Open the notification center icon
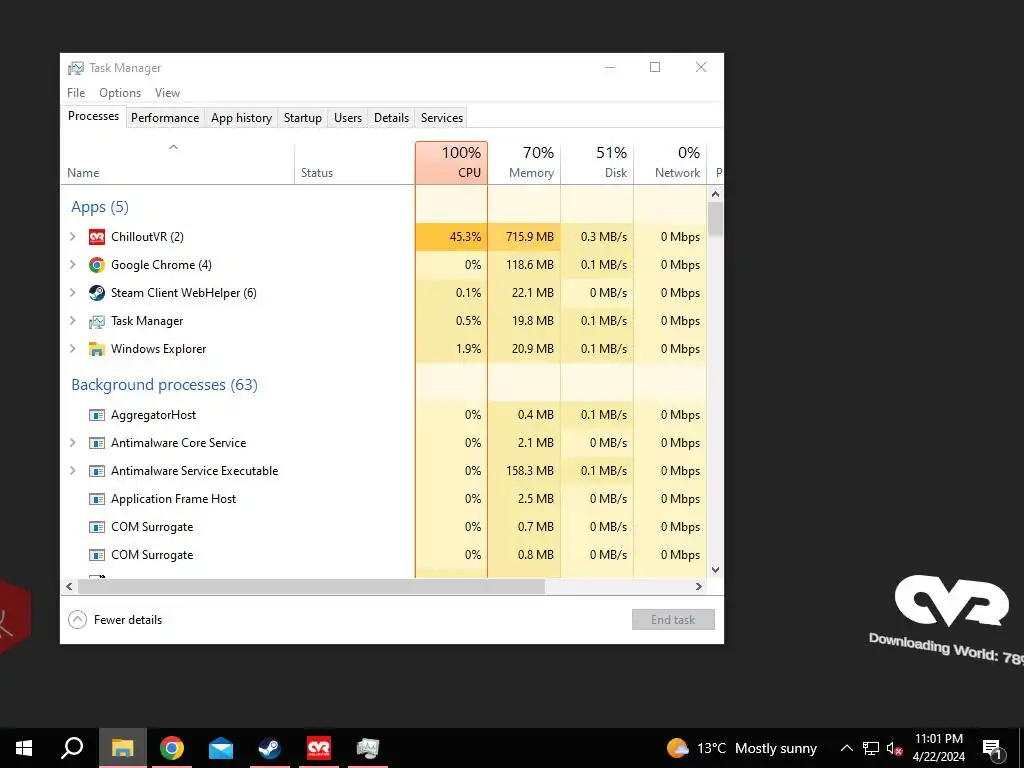 tap(993, 748)
